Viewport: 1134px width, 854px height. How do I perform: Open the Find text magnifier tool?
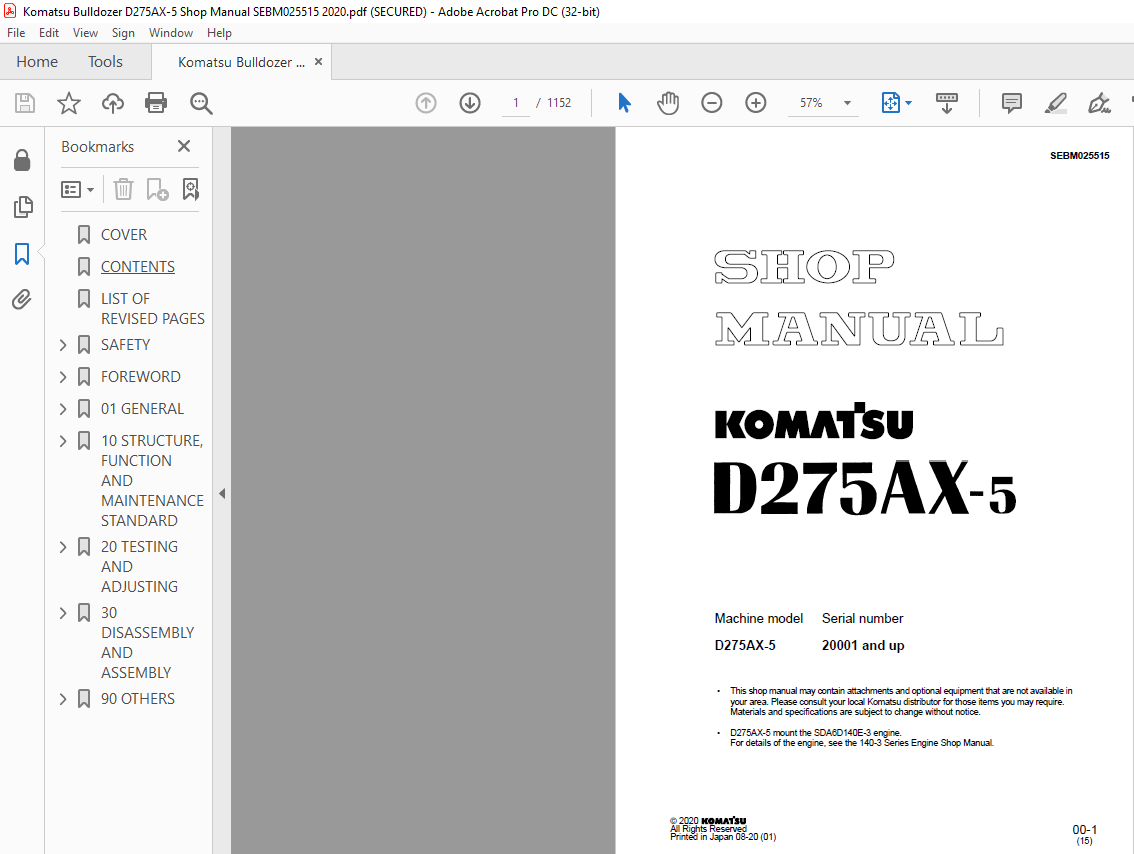pos(201,103)
